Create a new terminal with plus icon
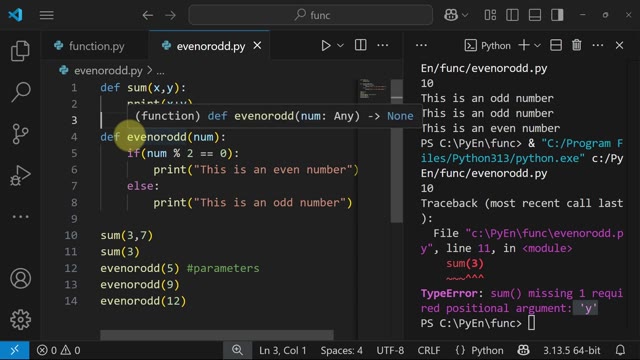 tap(524, 45)
